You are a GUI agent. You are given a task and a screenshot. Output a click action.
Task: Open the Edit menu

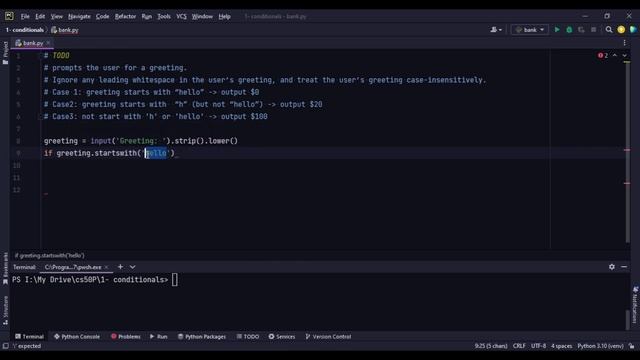click(40, 16)
